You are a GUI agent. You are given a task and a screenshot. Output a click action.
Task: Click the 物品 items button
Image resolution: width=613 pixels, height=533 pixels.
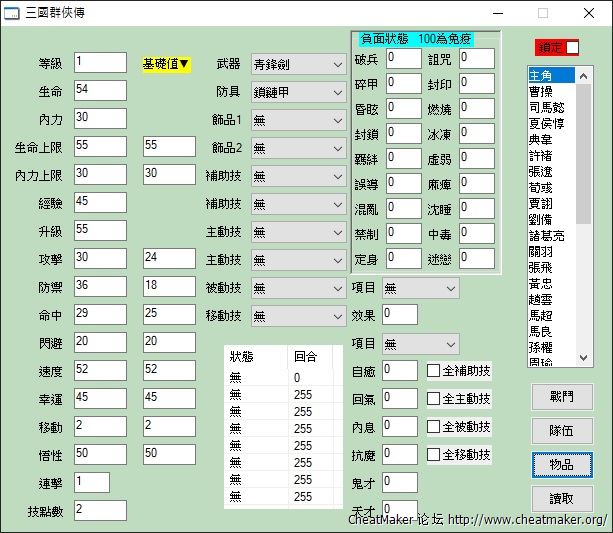[x=562, y=465]
